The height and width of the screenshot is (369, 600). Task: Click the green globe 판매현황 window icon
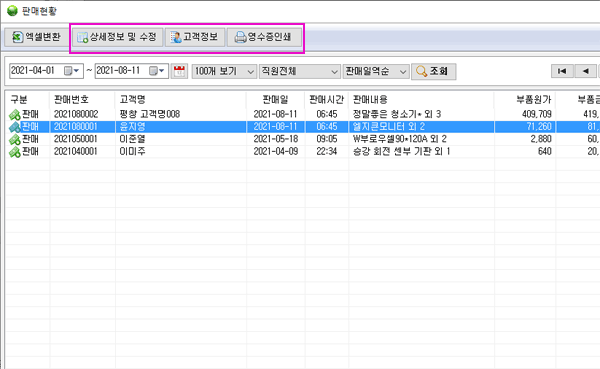[12, 11]
